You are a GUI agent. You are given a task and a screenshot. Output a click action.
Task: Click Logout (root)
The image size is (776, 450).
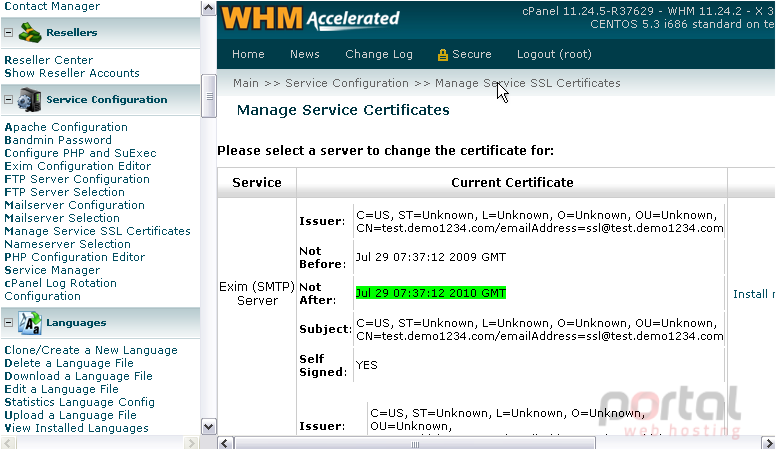pyautogui.click(x=554, y=54)
